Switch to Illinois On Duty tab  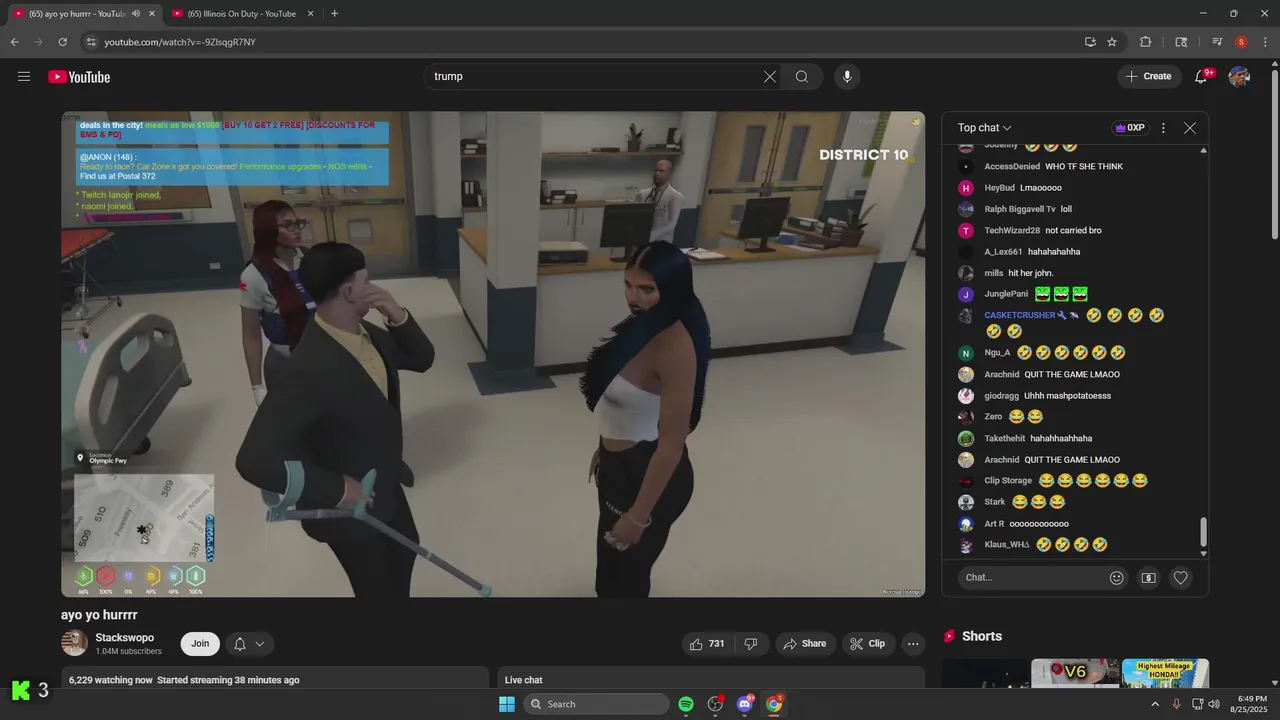(241, 14)
